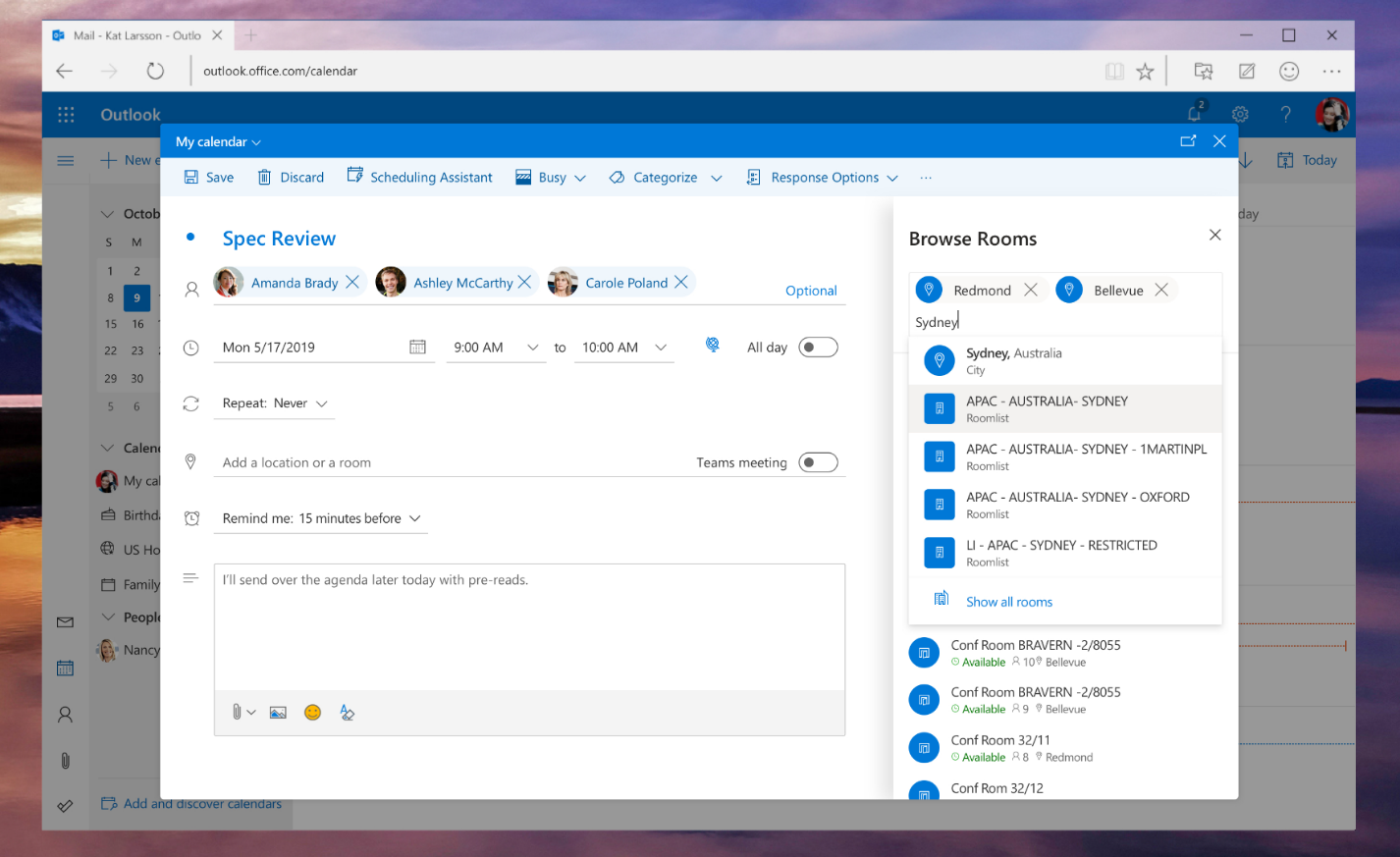Save the Spec Review event

pyautogui.click(x=207, y=177)
